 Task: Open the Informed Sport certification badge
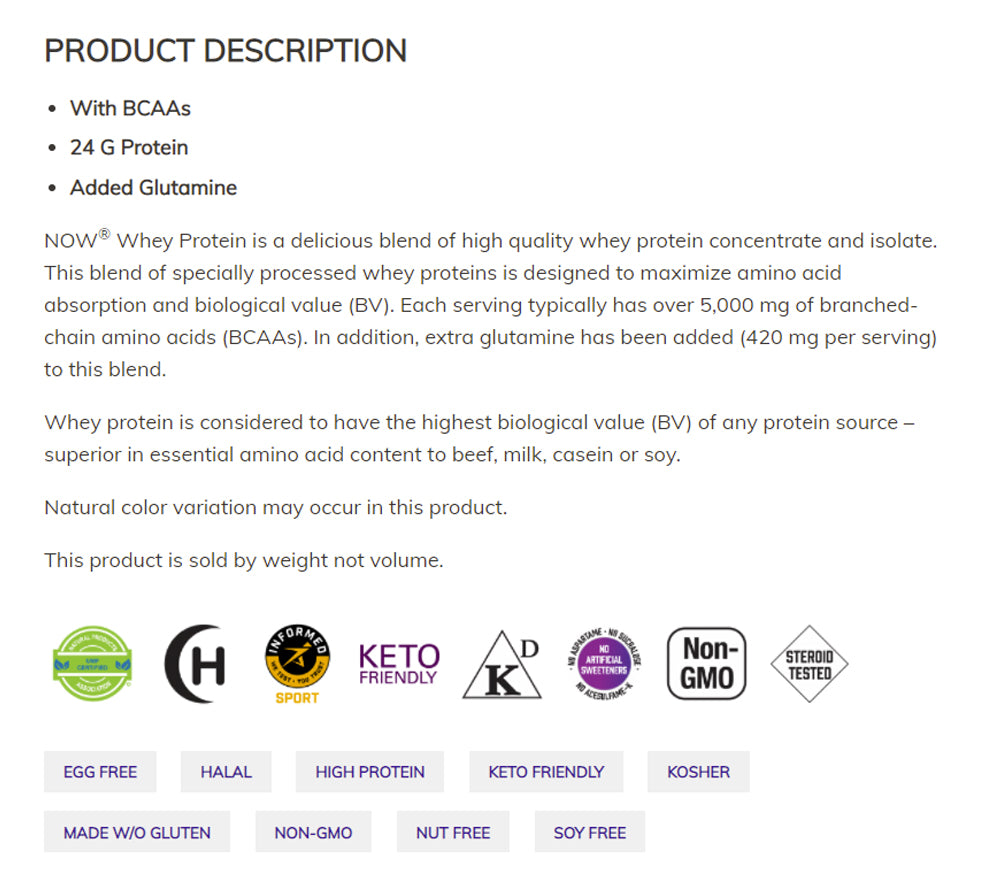coord(297,663)
